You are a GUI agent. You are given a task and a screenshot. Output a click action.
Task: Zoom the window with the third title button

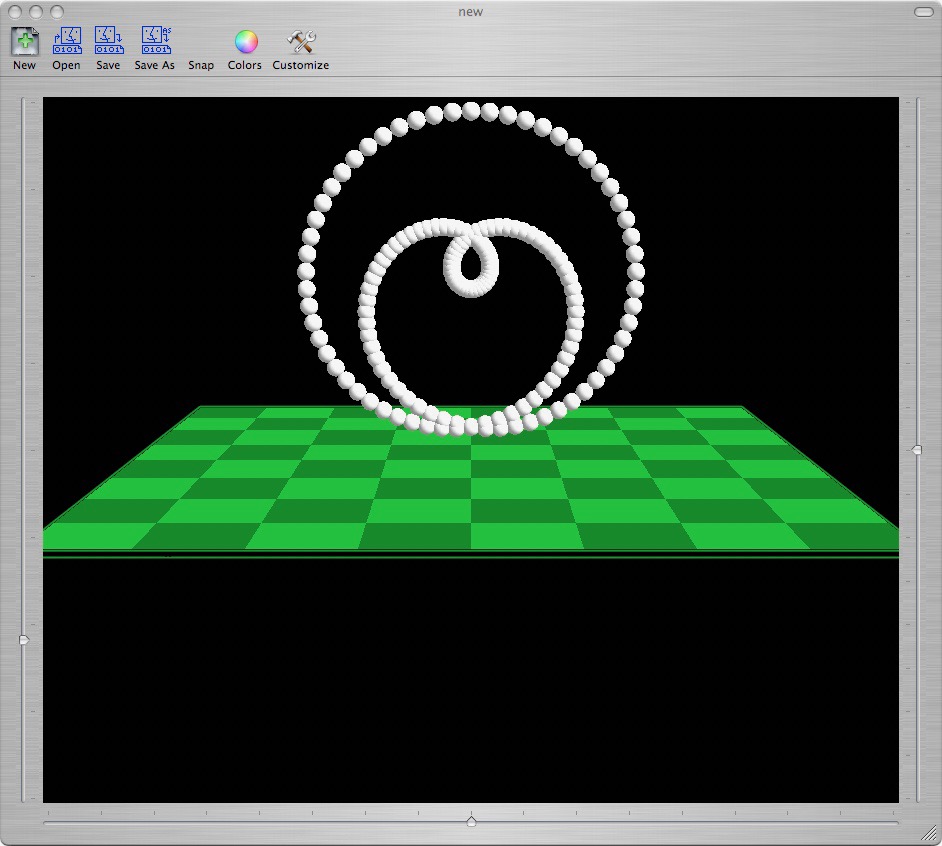[x=56, y=11]
